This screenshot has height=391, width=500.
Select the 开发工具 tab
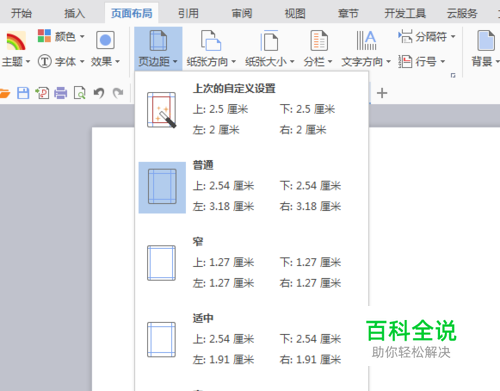pyautogui.click(x=405, y=13)
